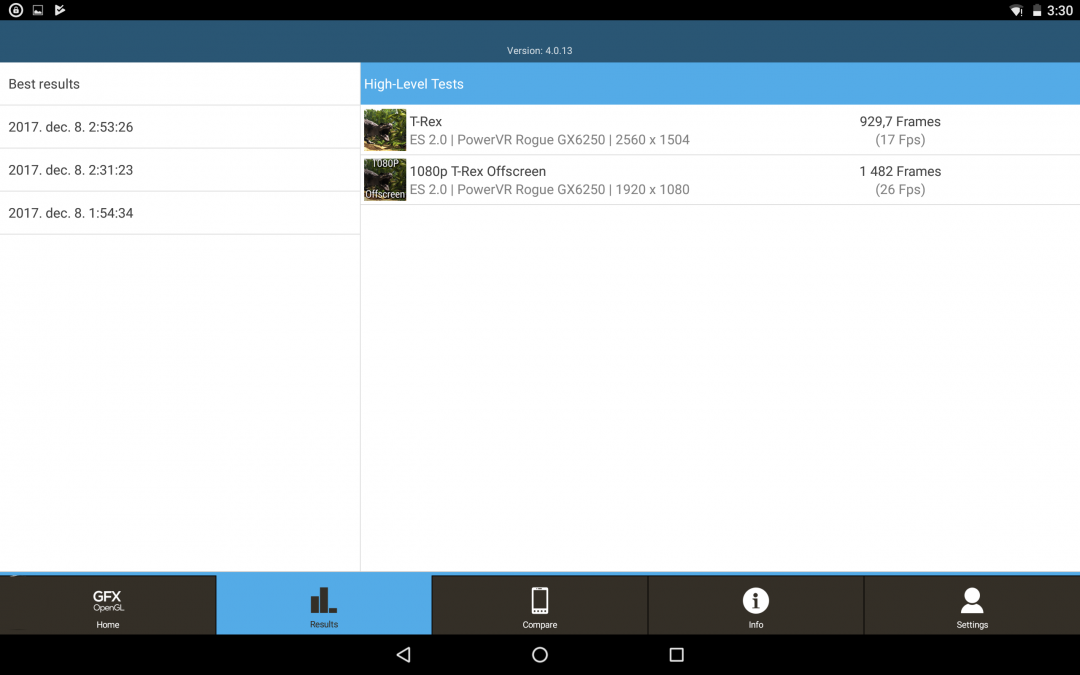The width and height of the screenshot is (1080, 675).
Task: Switch to the Results tab
Action: pos(324,605)
